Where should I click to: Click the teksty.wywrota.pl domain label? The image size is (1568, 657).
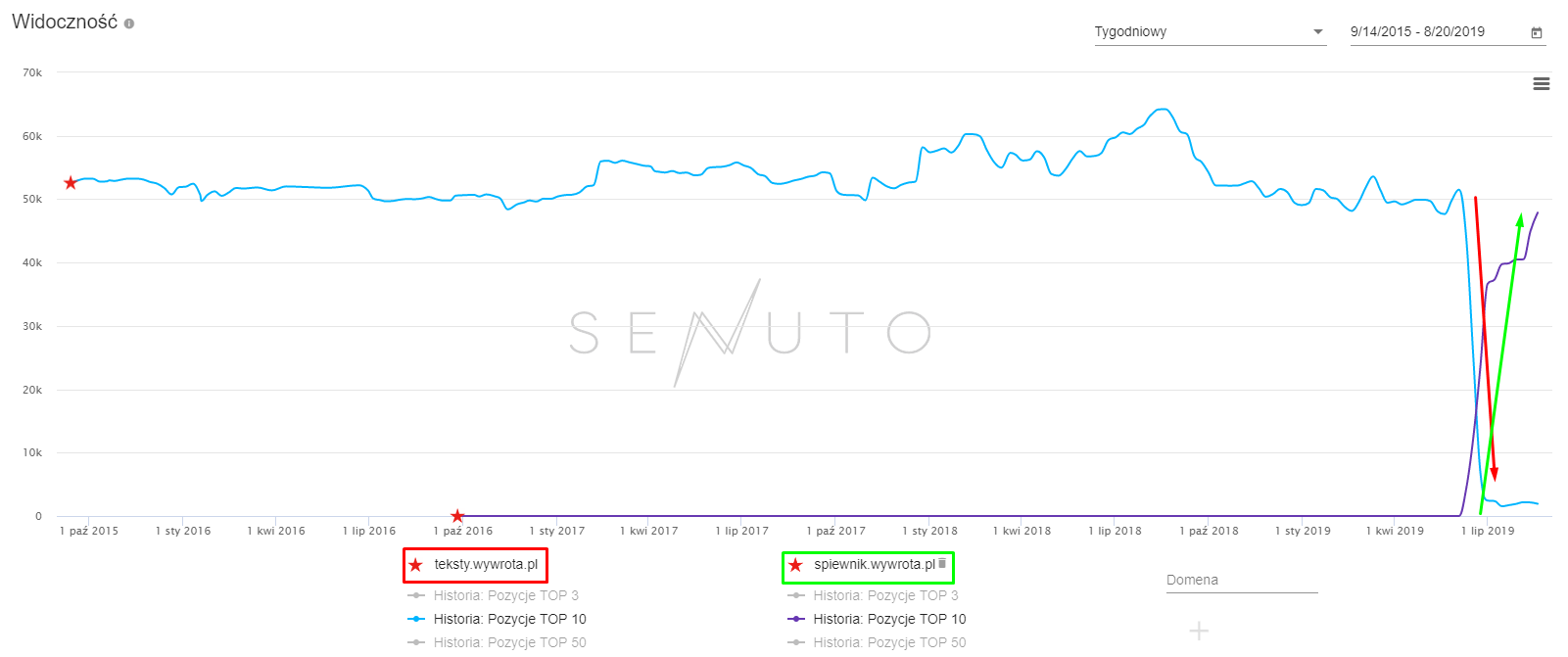(486, 564)
